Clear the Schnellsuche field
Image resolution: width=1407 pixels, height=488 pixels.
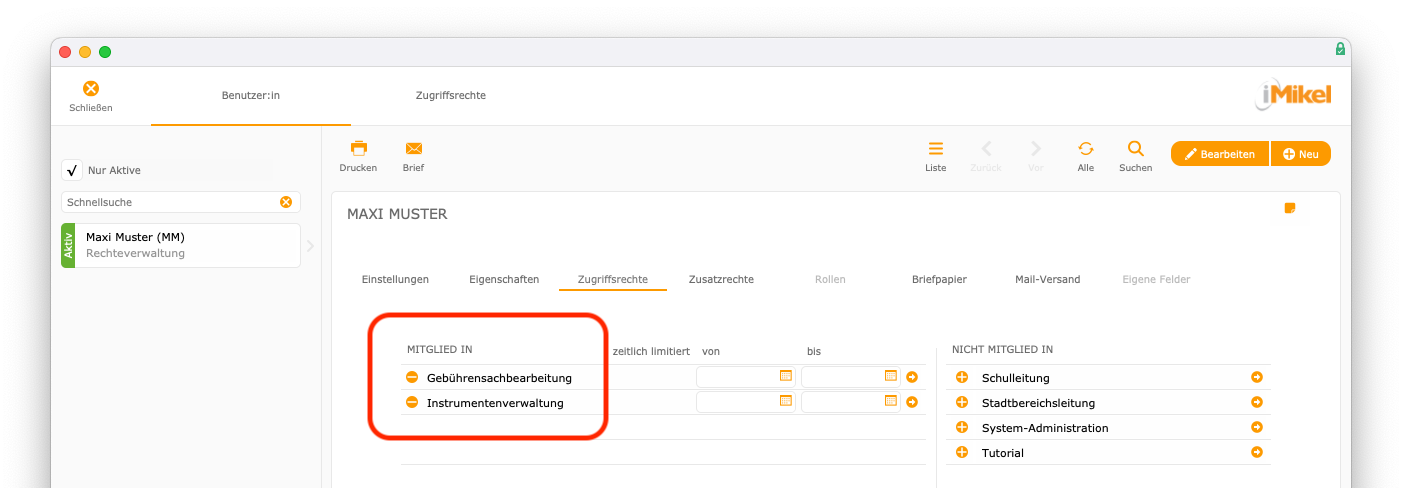(286, 202)
